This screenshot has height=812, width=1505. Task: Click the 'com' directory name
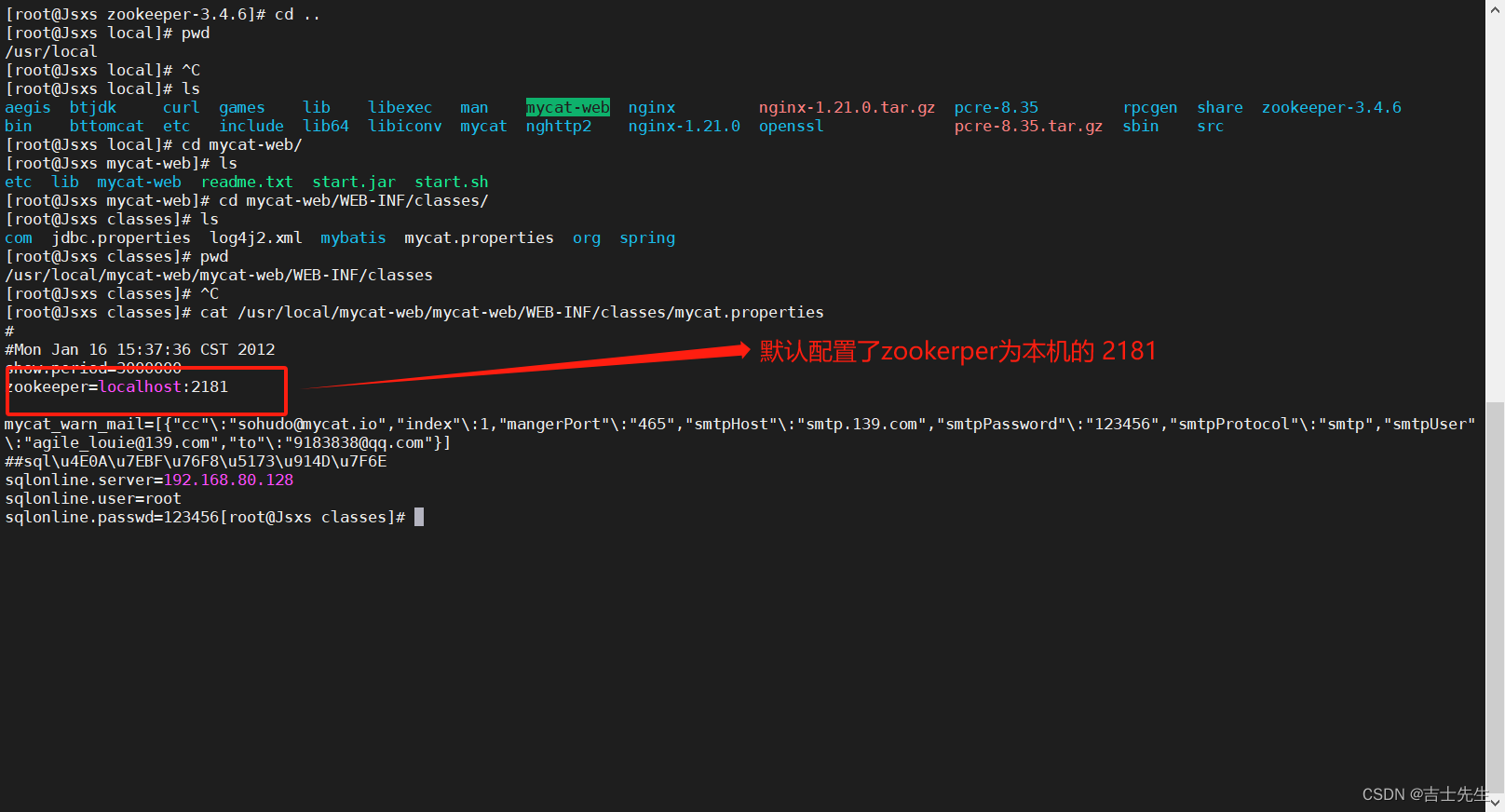(19, 238)
